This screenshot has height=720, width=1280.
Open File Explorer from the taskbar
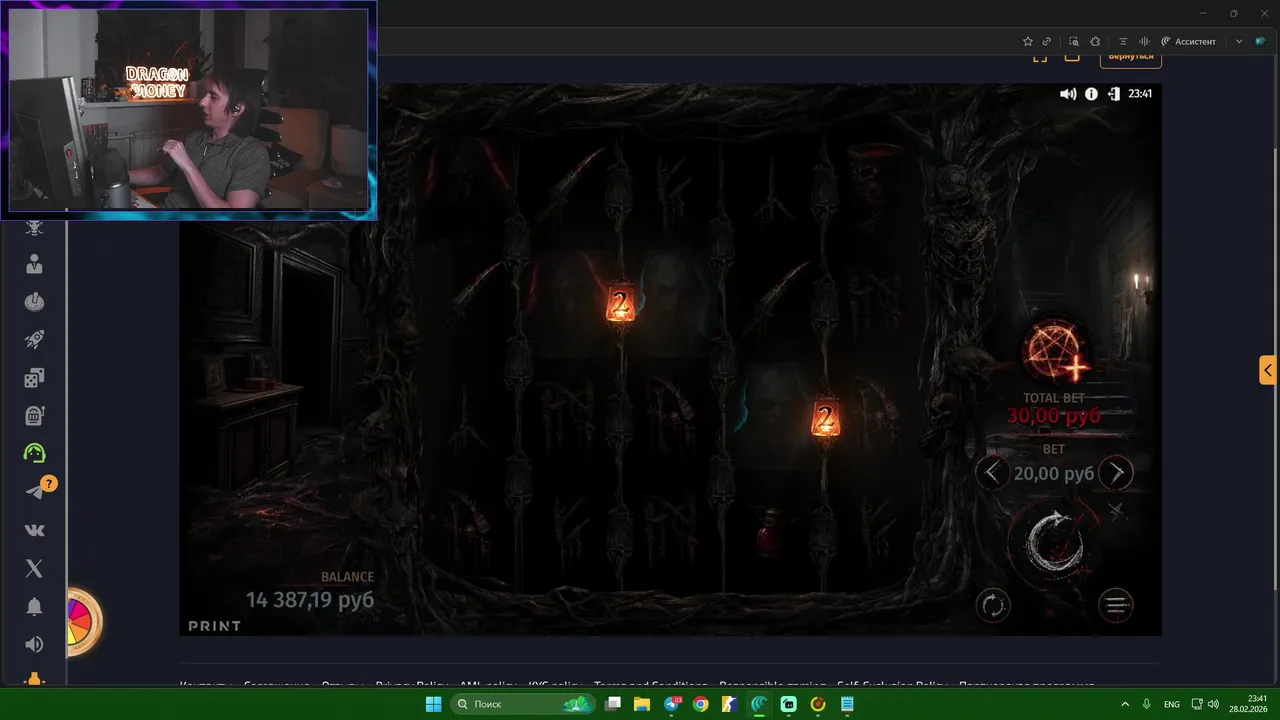[x=642, y=704]
